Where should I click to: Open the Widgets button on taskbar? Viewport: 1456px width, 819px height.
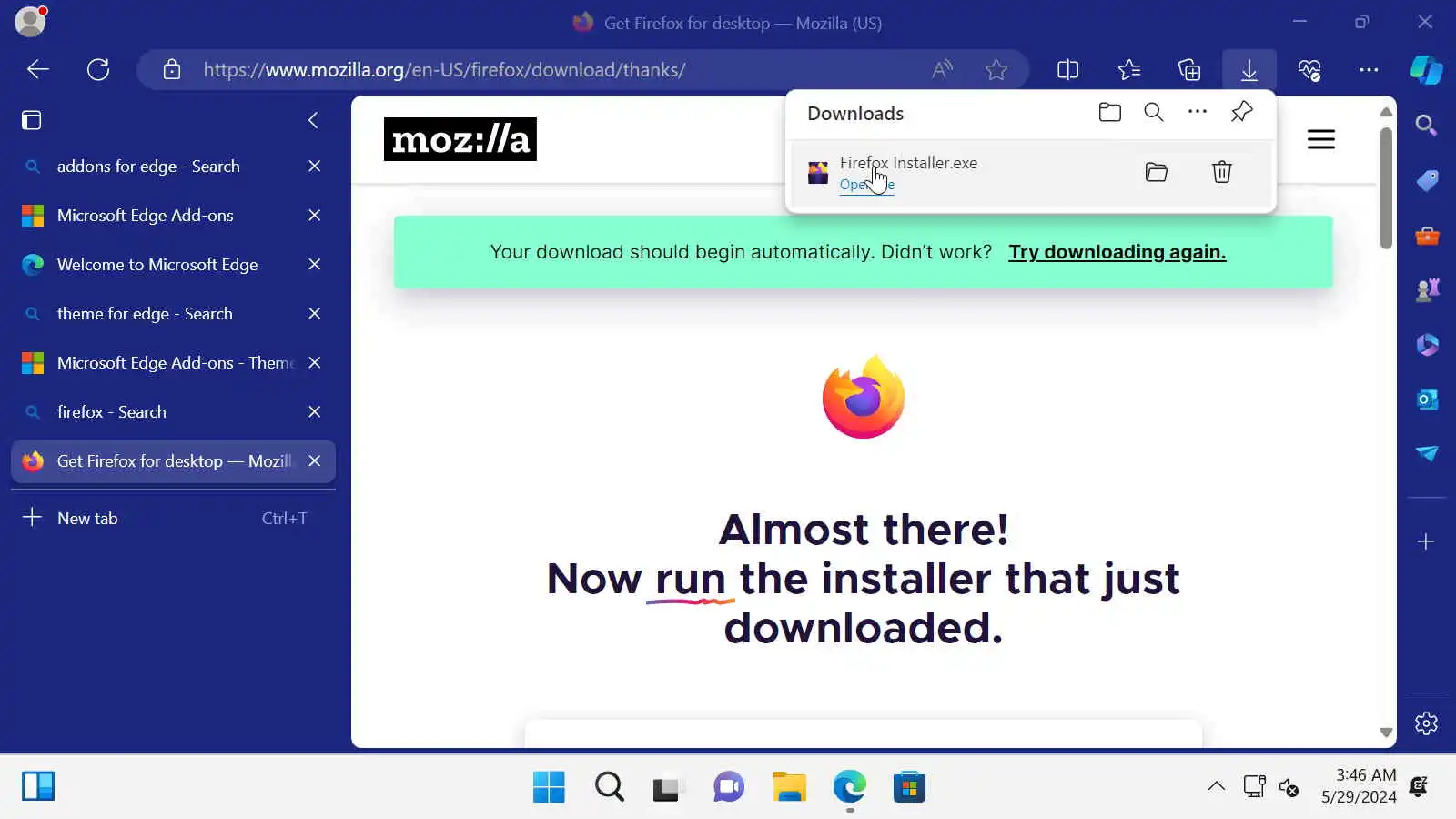tap(38, 786)
